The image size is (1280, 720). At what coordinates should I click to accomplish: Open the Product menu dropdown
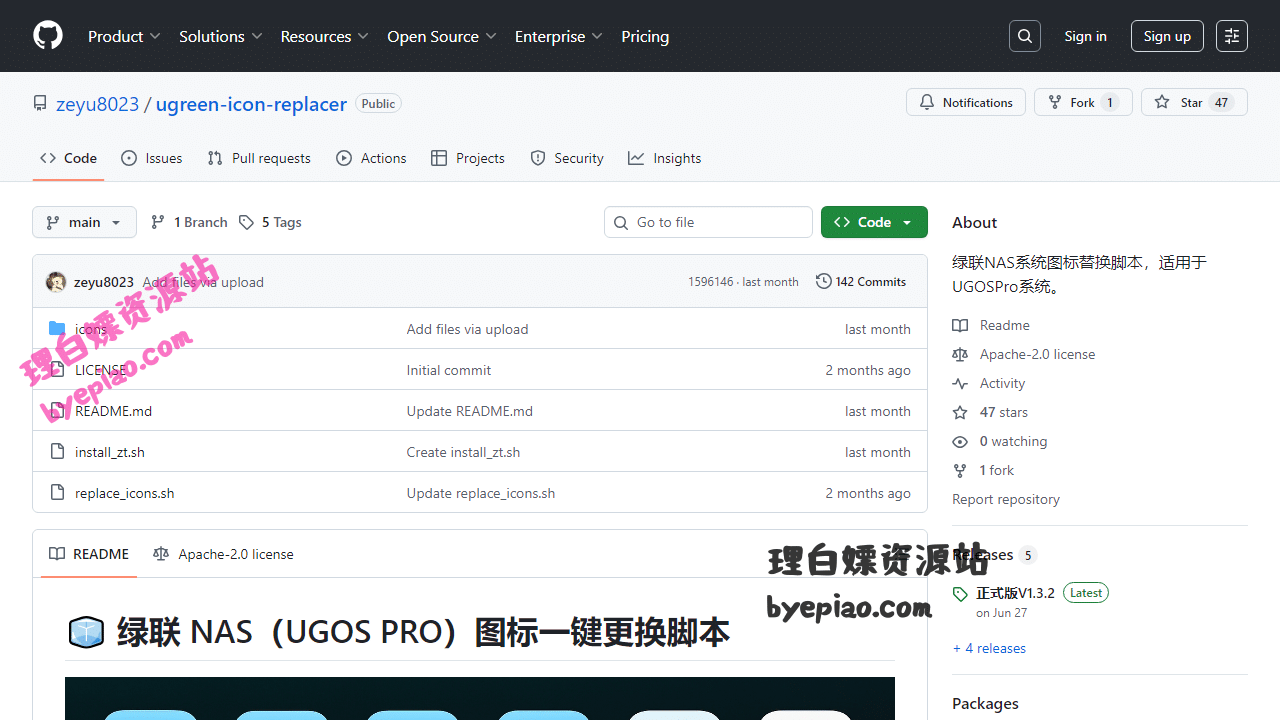coord(124,36)
